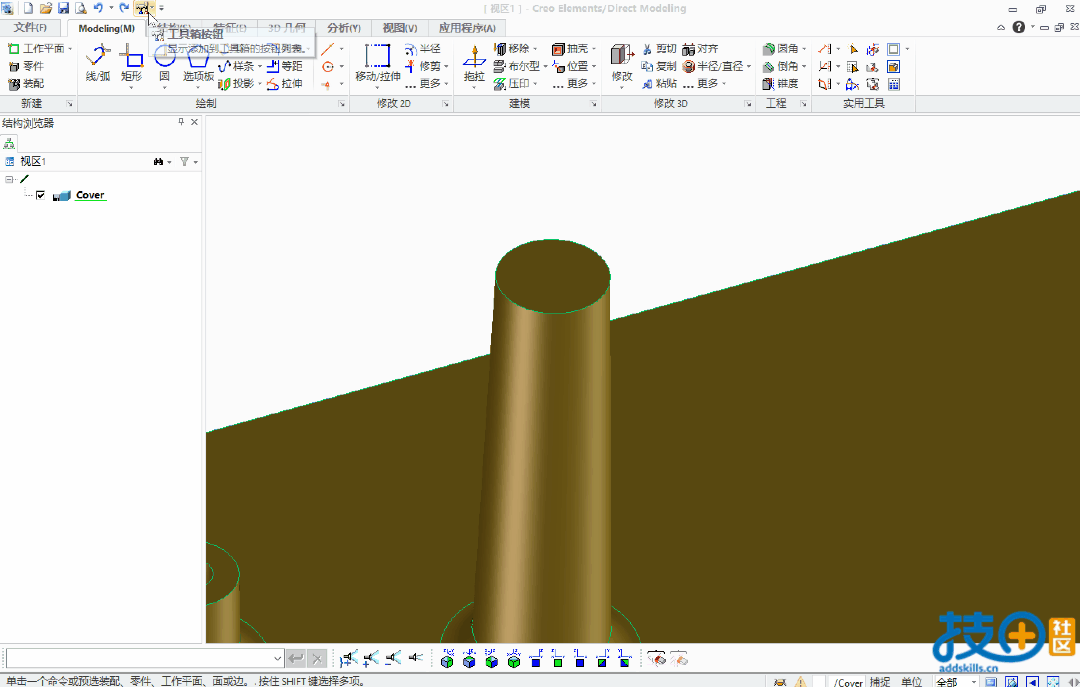Click the 压印 imprint tool
Image resolution: width=1080 pixels, height=687 pixels.
512,83
